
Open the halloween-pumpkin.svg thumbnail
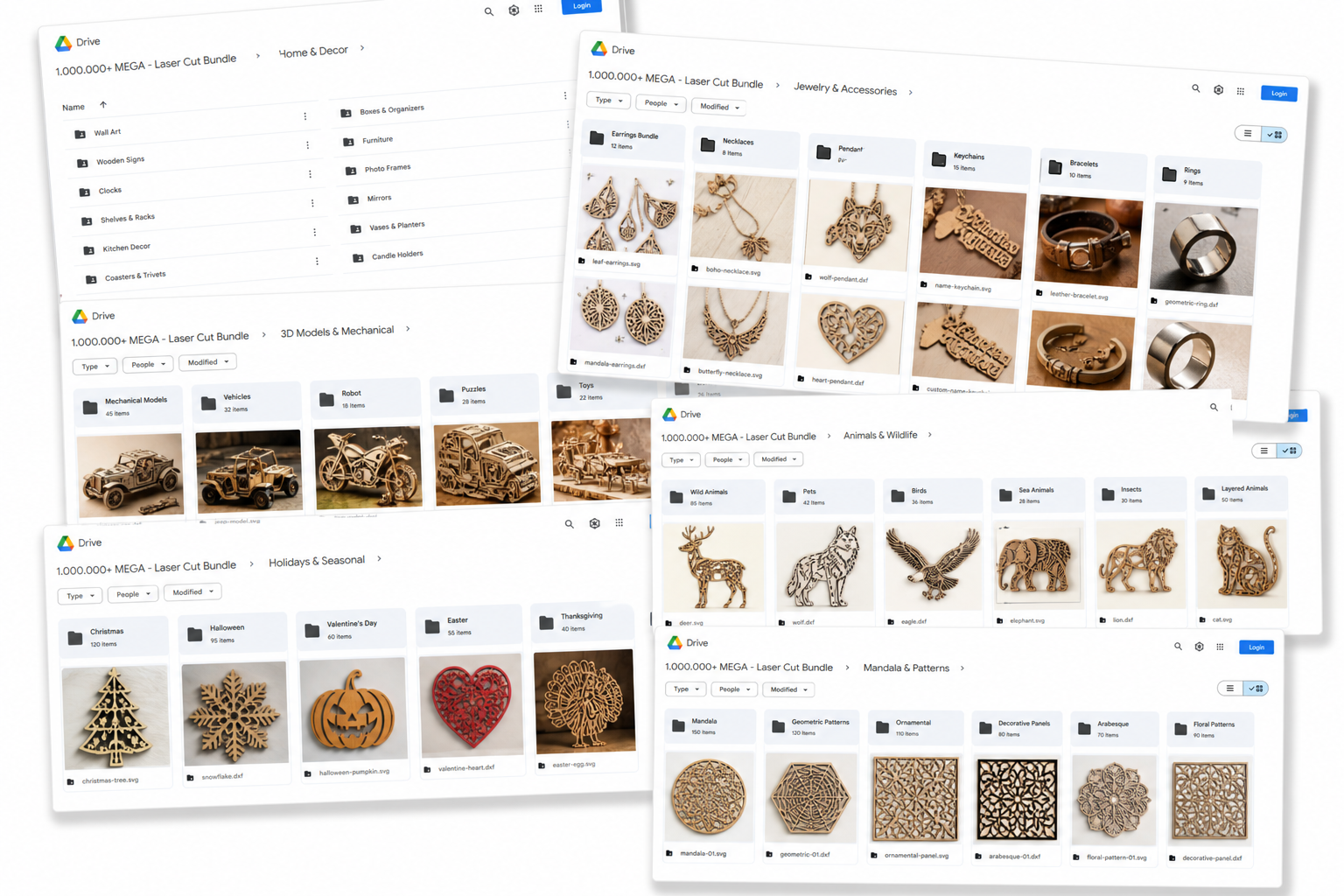(353, 710)
